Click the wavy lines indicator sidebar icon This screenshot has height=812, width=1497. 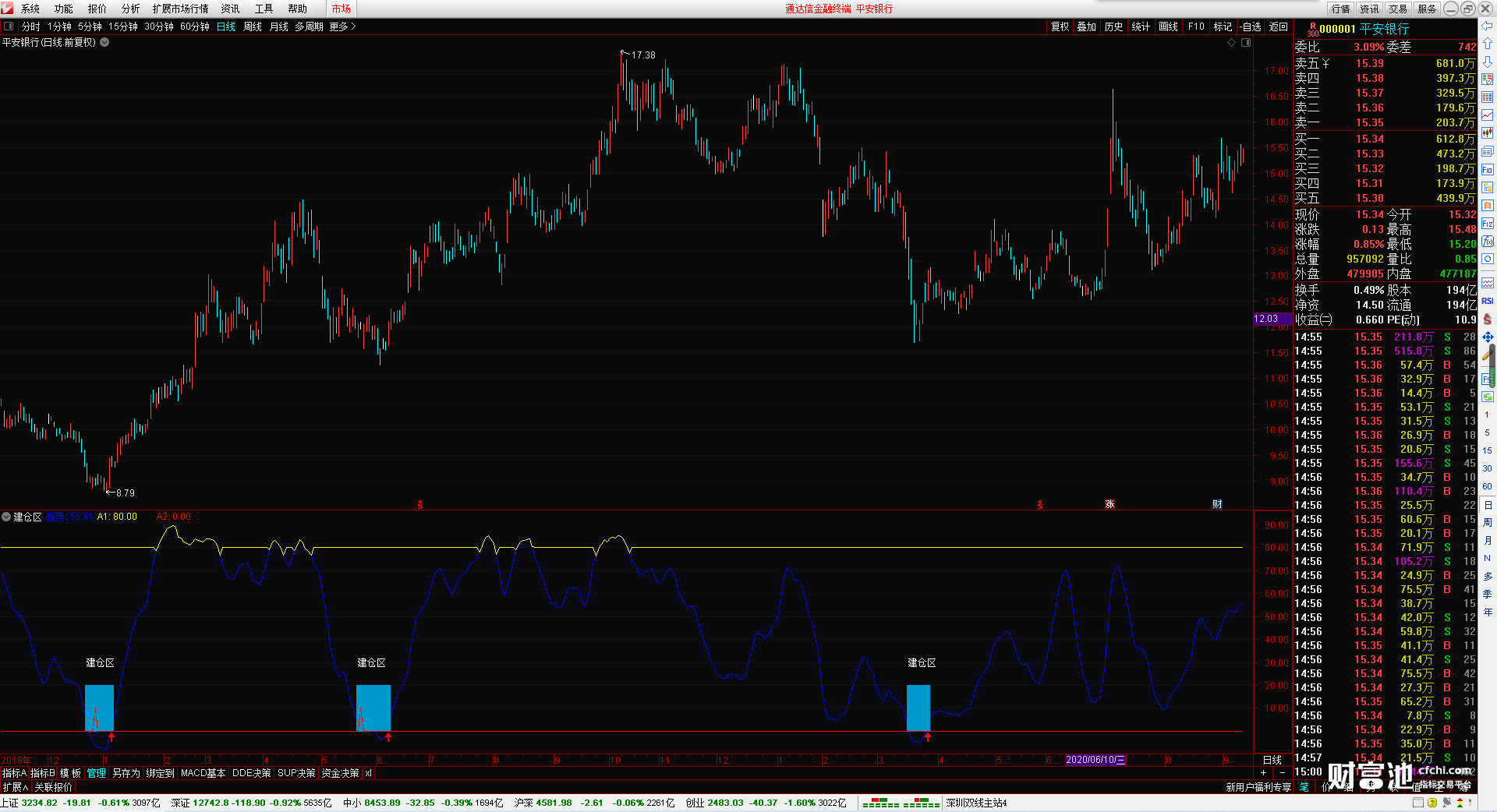point(1488,283)
